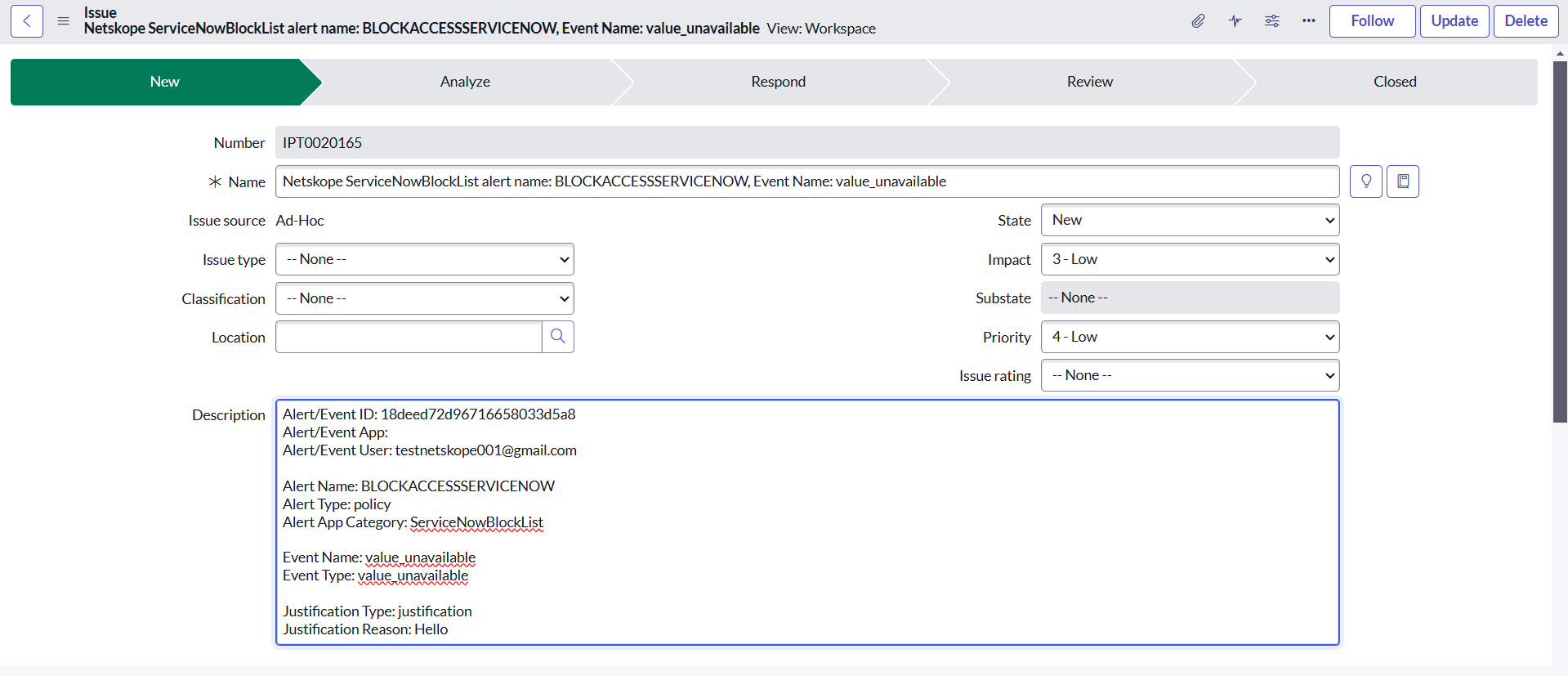Open the Priority dropdown
1568x676 pixels.
1191,337
